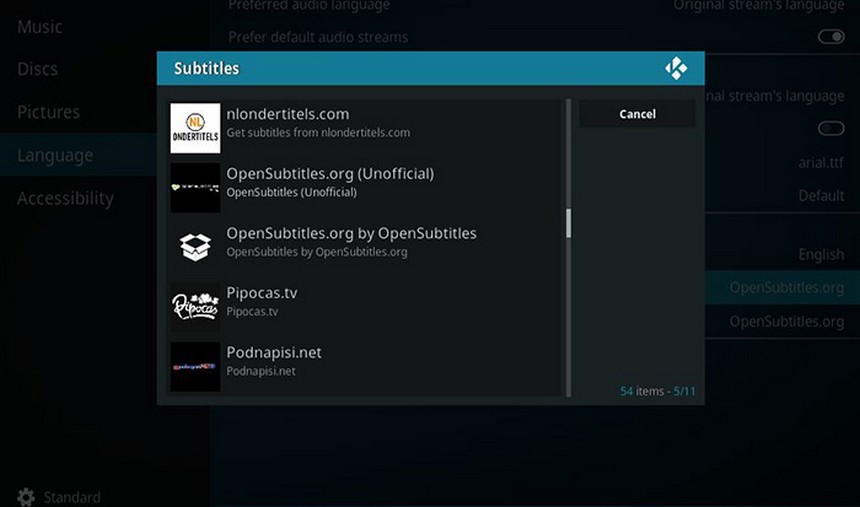Cancel the Subtitles dialog
The height and width of the screenshot is (507, 860).
pos(637,114)
